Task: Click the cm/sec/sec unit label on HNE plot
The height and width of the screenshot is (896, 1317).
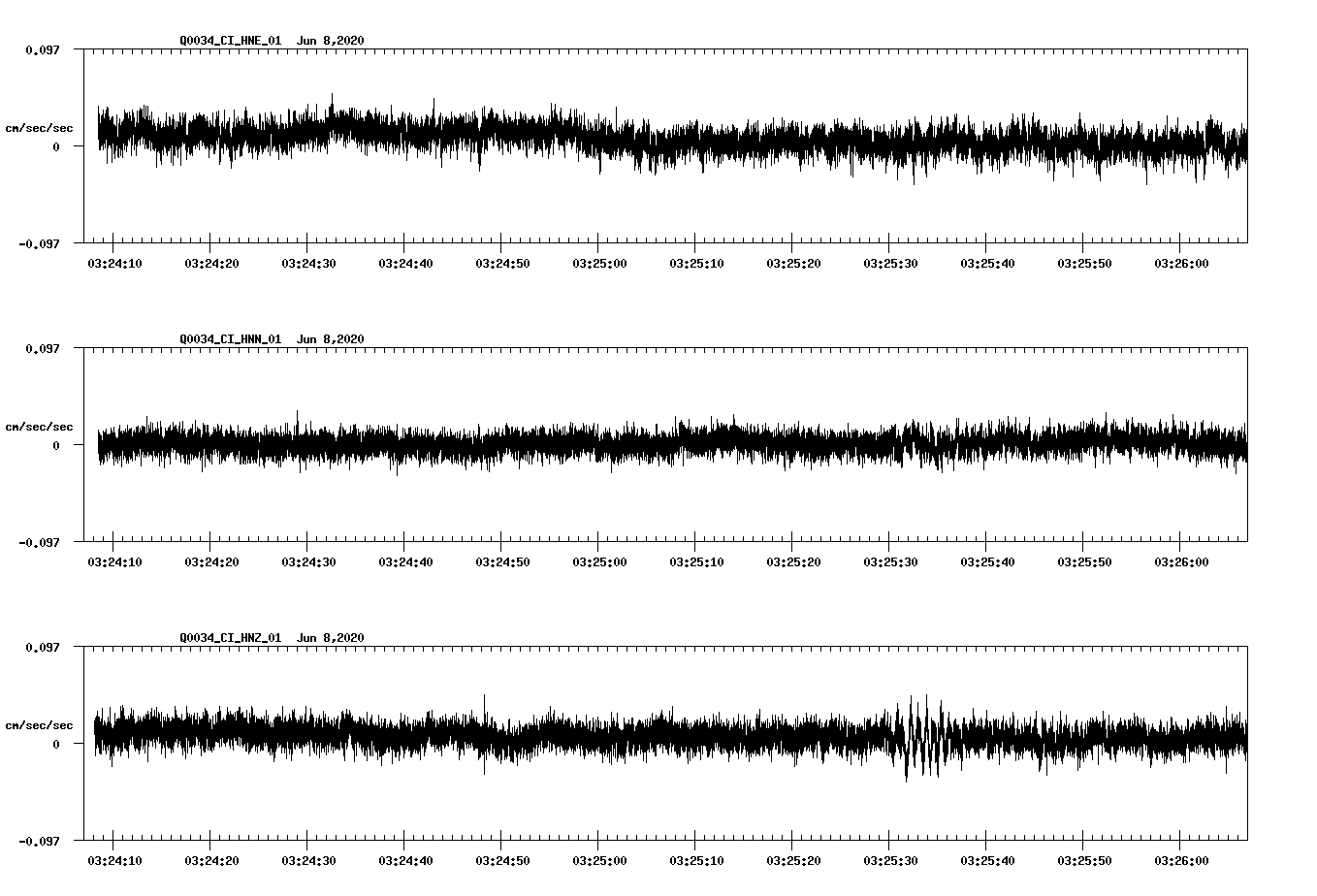Action: pos(39,128)
